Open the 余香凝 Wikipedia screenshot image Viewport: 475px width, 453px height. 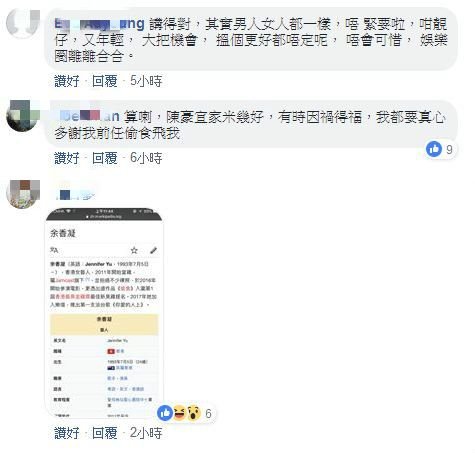tap(104, 312)
